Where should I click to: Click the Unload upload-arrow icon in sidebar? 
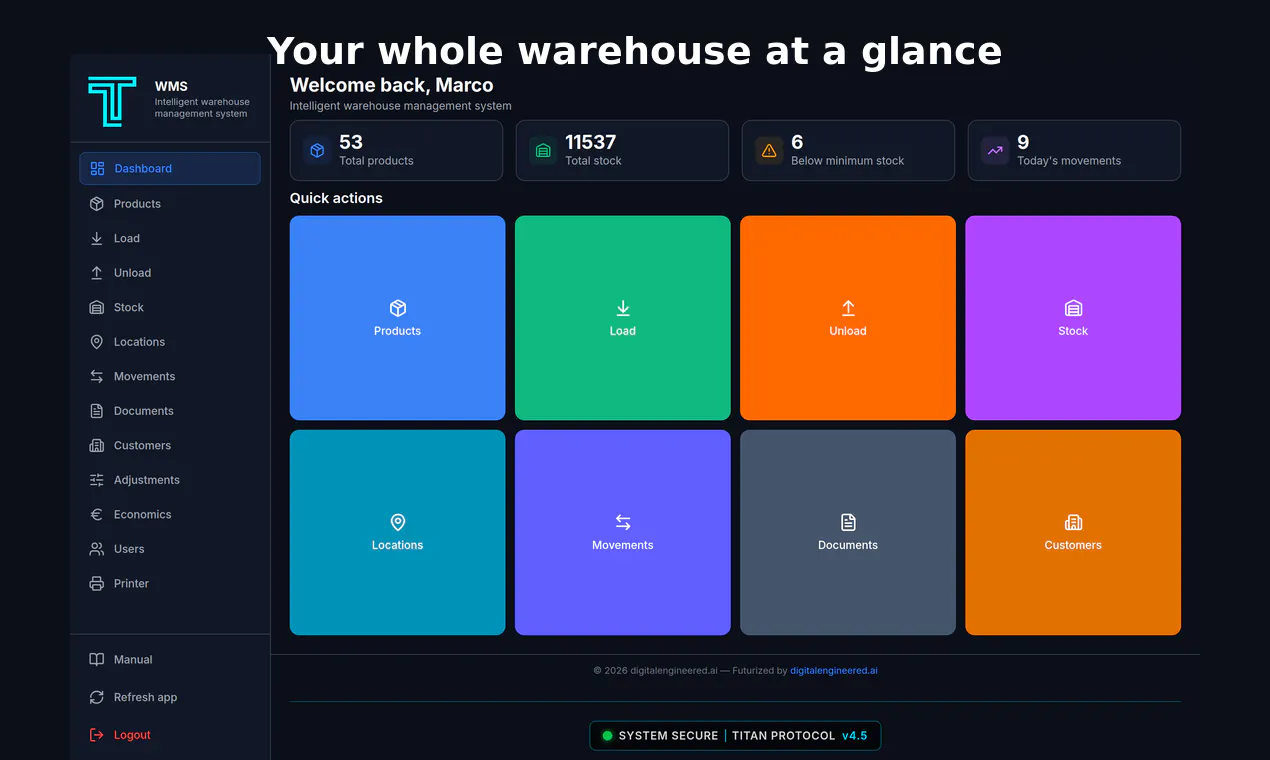(97, 273)
